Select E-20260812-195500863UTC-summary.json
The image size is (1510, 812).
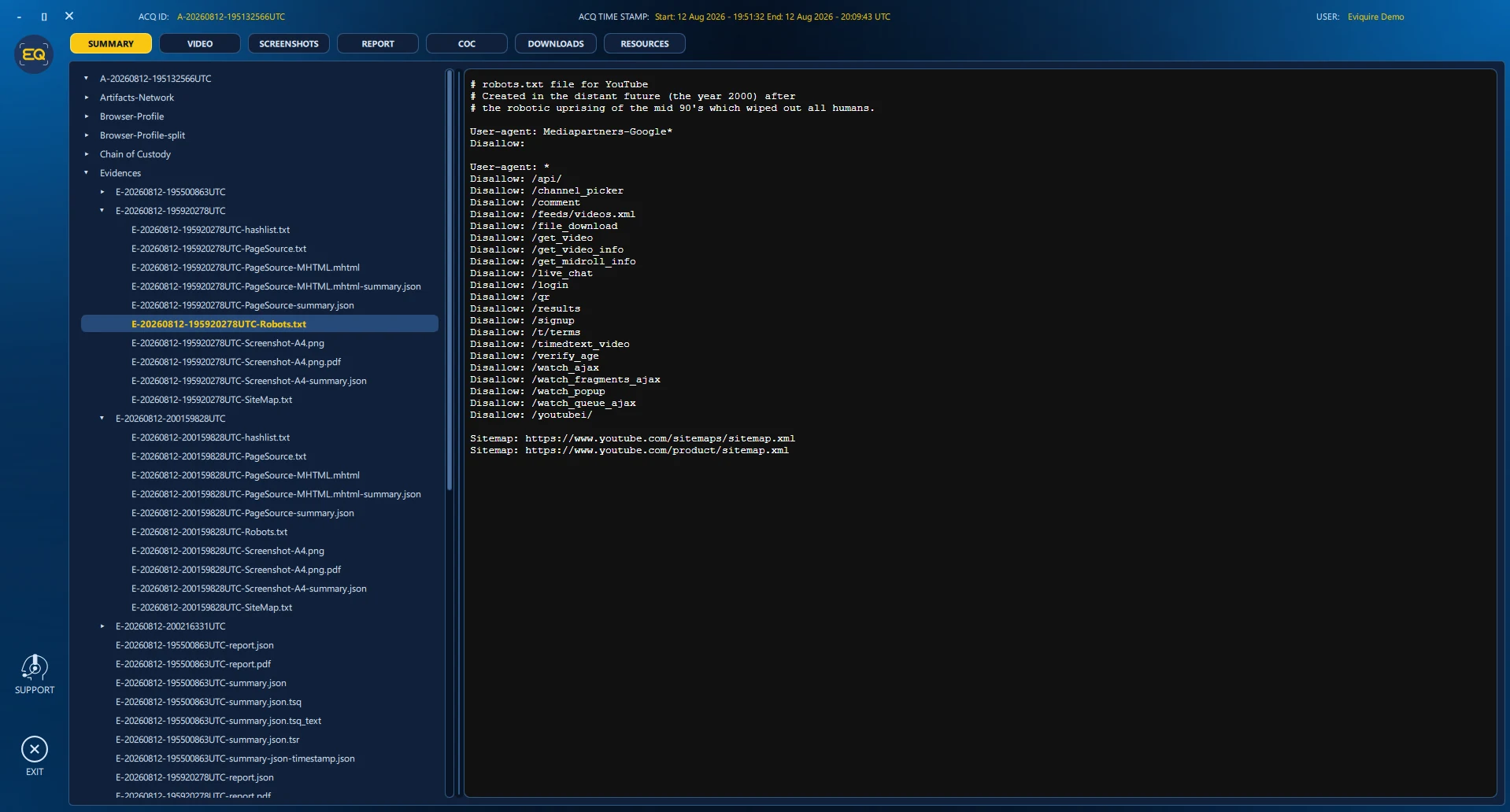click(x=201, y=683)
